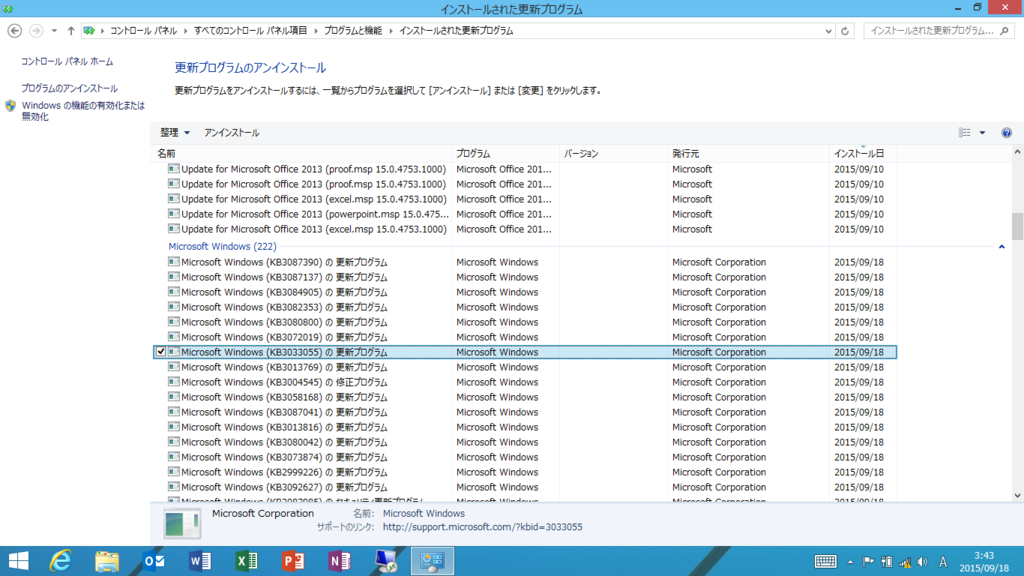This screenshot has height=576, width=1024.
Task: Select the KB3087137 update row
Action: (524, 277)
